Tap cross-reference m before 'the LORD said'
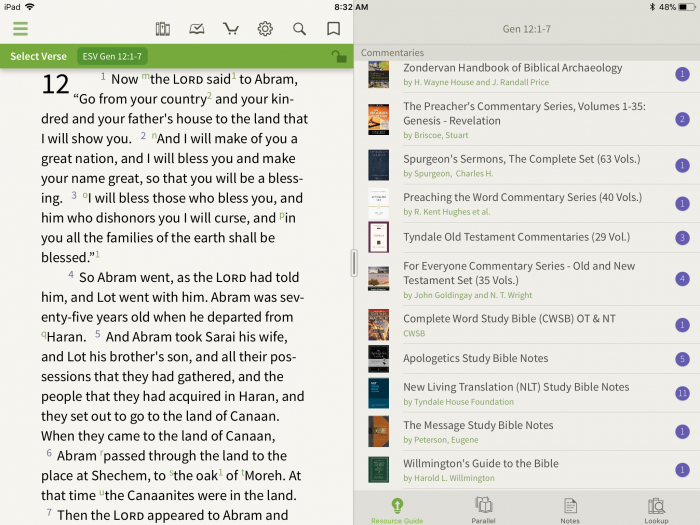This screenshot has height=525, width=700. coord(145,76)
